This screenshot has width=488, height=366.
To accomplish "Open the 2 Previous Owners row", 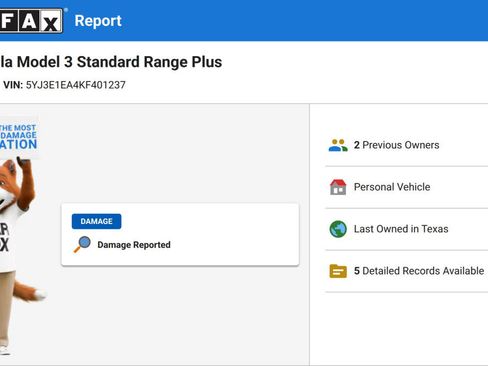I will click(407, 145).
